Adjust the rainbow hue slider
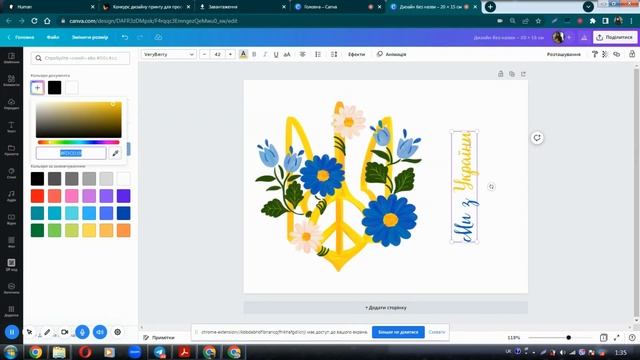Image resolution: width=640 pixels, height=360 pixels. point(78,142)
